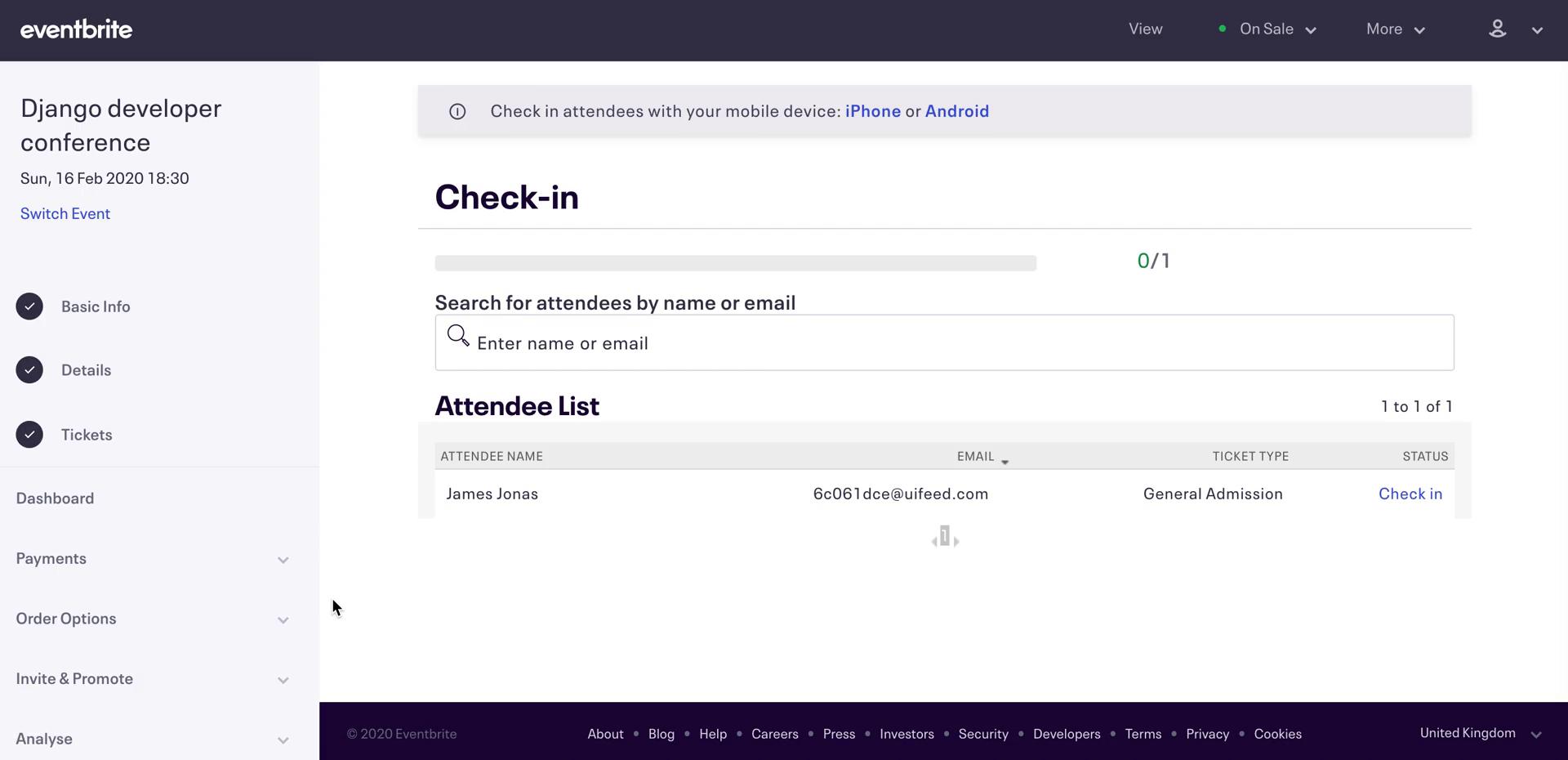Select the email 6c061dce@uifeed.com
This screenshot has height=760, width=1568.
pyautogui.click(x=901, y=494)
